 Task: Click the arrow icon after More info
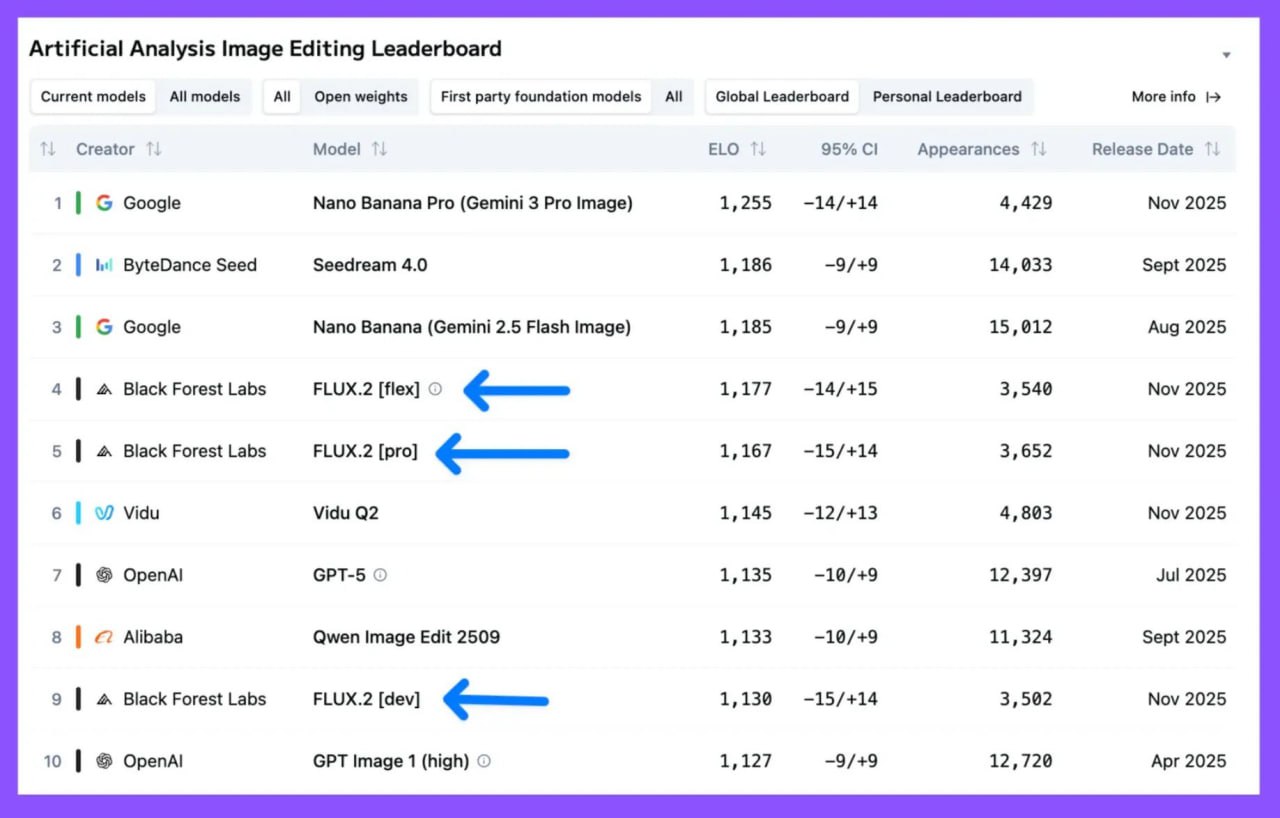[x=1214, y=97]
